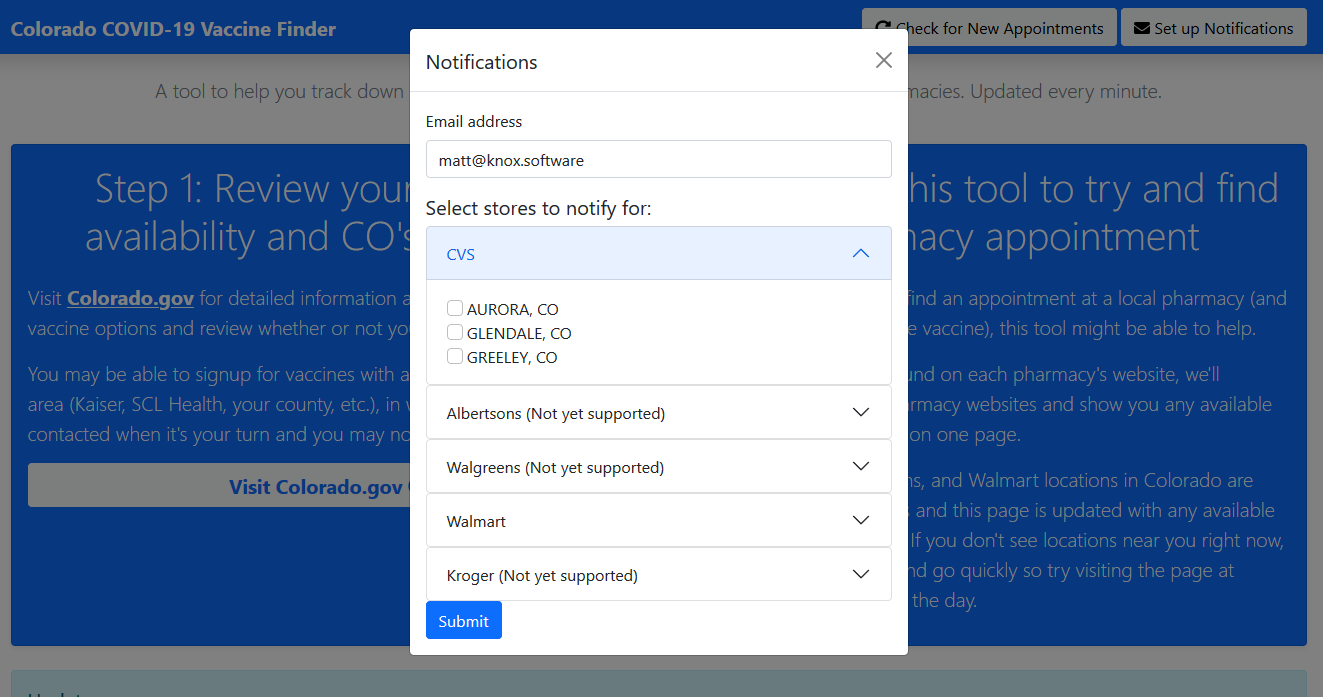The width and height of the screenshot is (1323, 697).
Task: Click Colorado COVID-19 Vaccine Finder title
Action: 173,29
